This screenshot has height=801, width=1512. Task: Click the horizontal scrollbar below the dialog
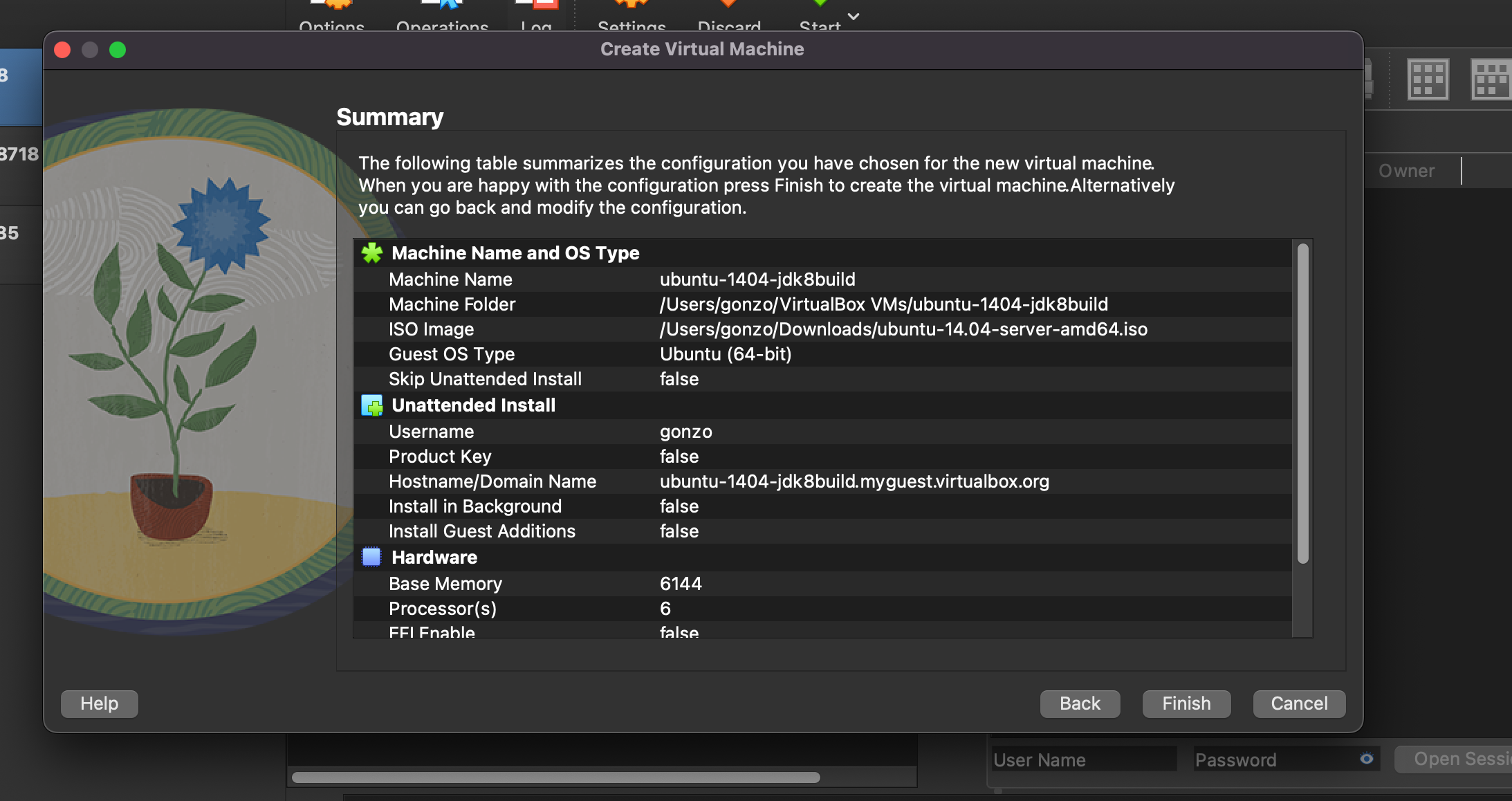[555, 777]
